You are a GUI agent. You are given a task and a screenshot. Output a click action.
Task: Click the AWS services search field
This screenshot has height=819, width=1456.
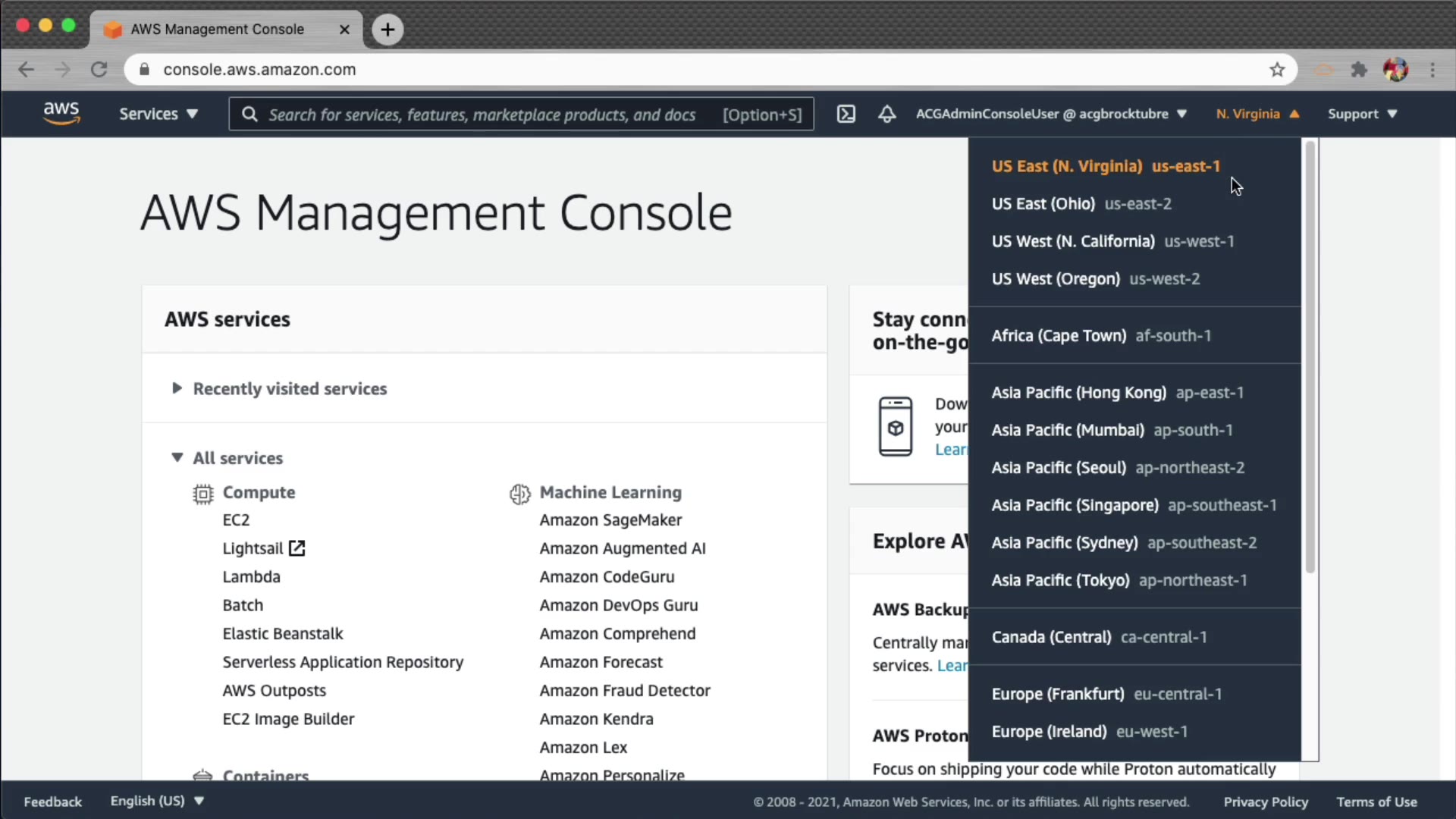coord(485,115)
